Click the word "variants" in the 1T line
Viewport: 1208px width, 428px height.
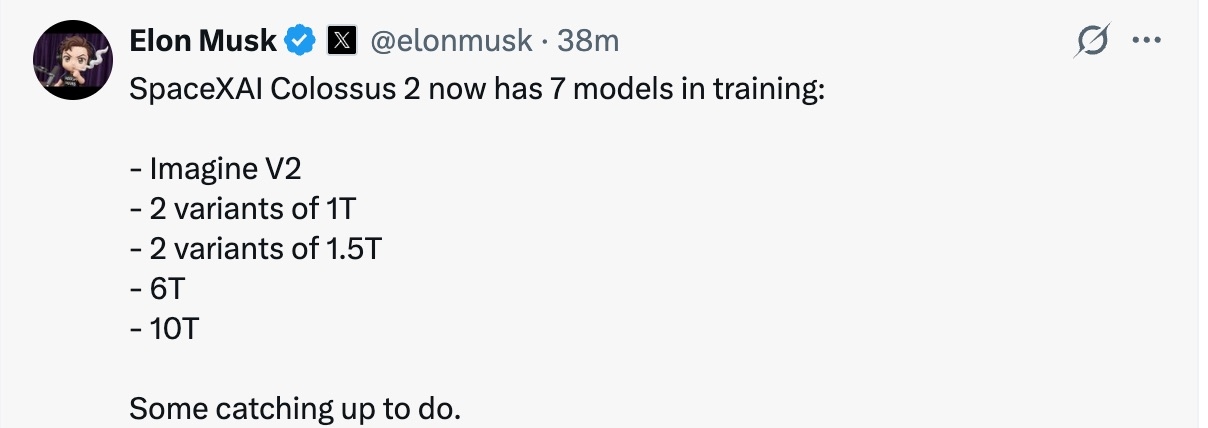[228, 210]
